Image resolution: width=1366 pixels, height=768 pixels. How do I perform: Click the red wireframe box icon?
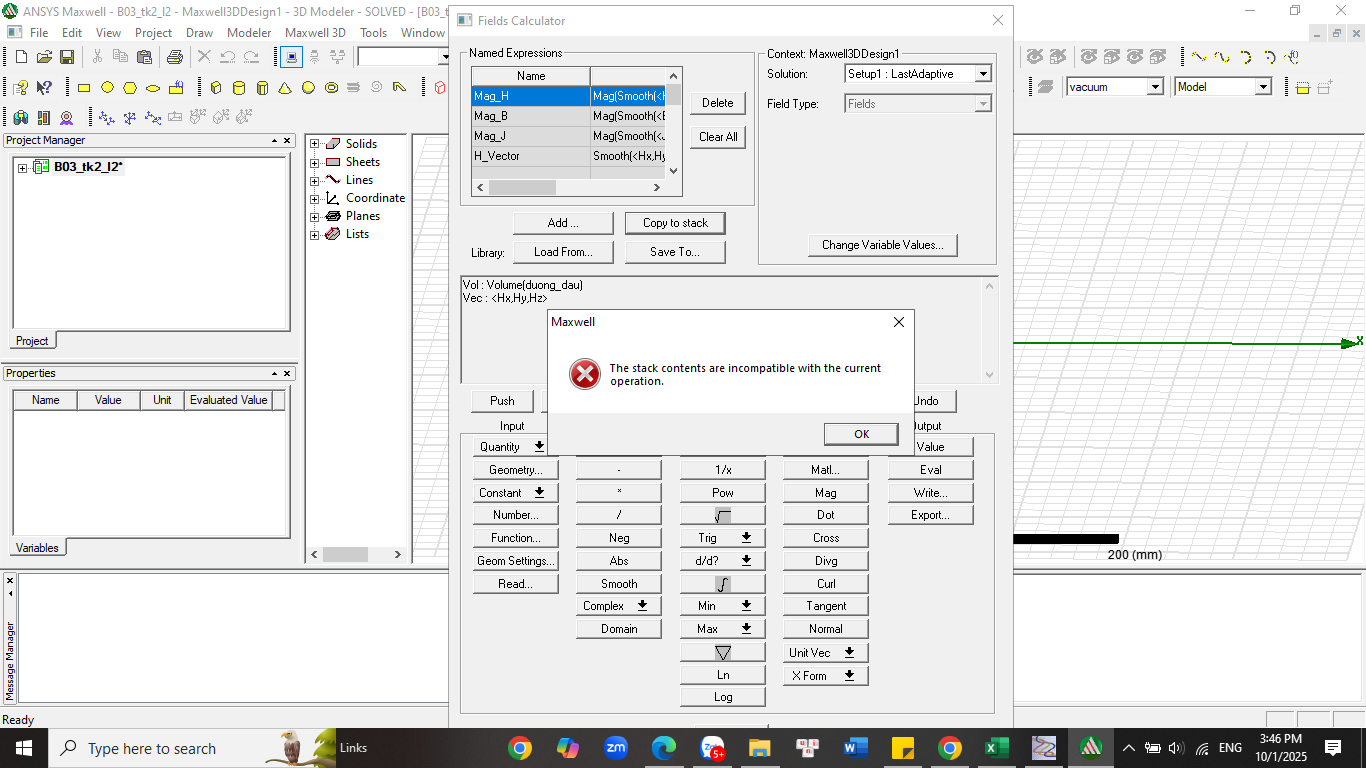[x=440, y=88]
